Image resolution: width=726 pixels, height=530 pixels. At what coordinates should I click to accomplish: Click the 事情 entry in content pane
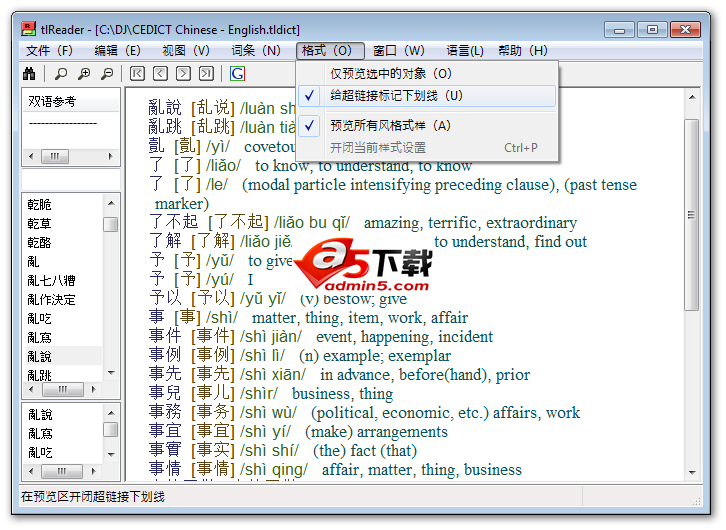165,469
